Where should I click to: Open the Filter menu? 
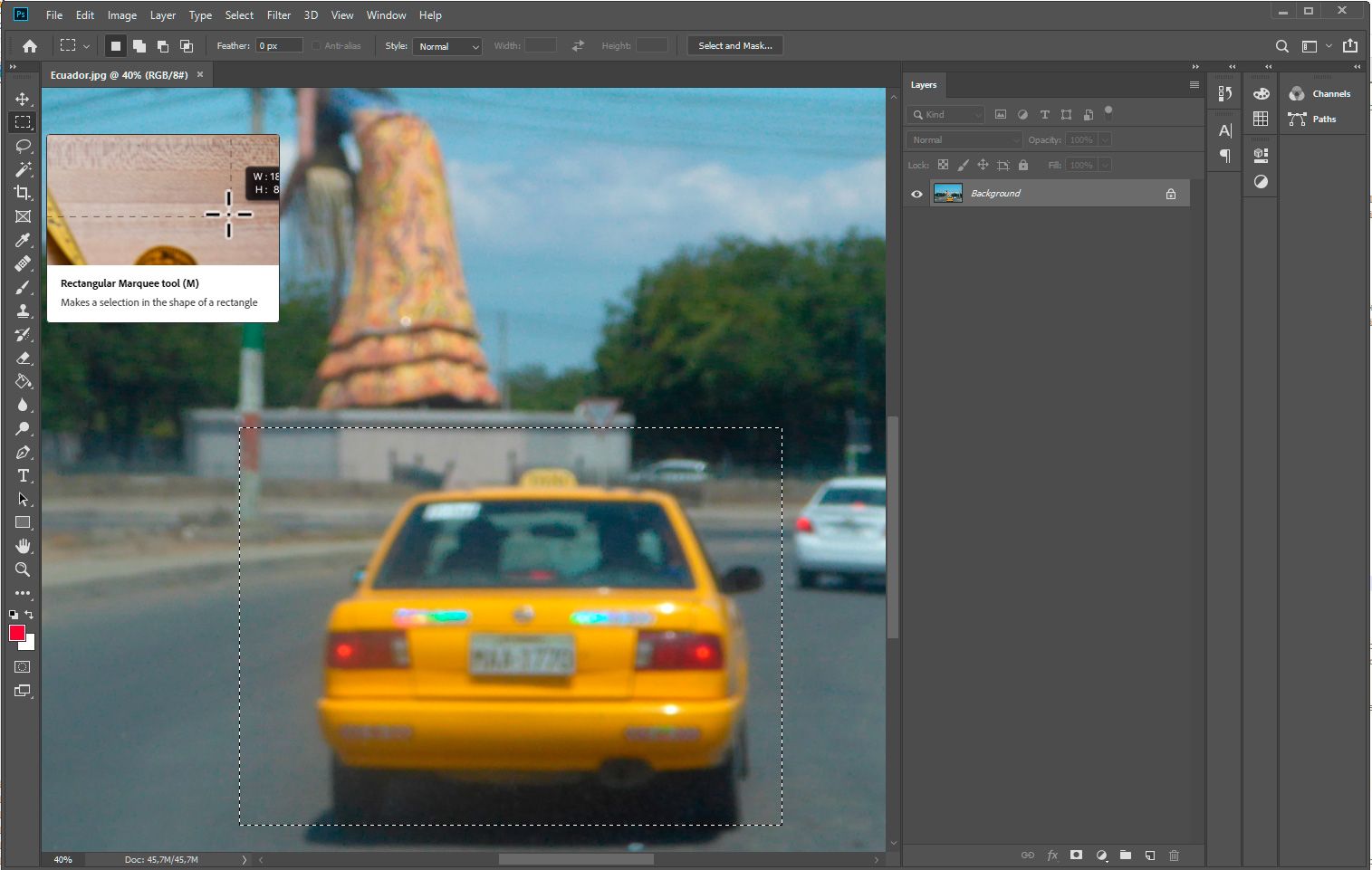[x=278, y=15]
